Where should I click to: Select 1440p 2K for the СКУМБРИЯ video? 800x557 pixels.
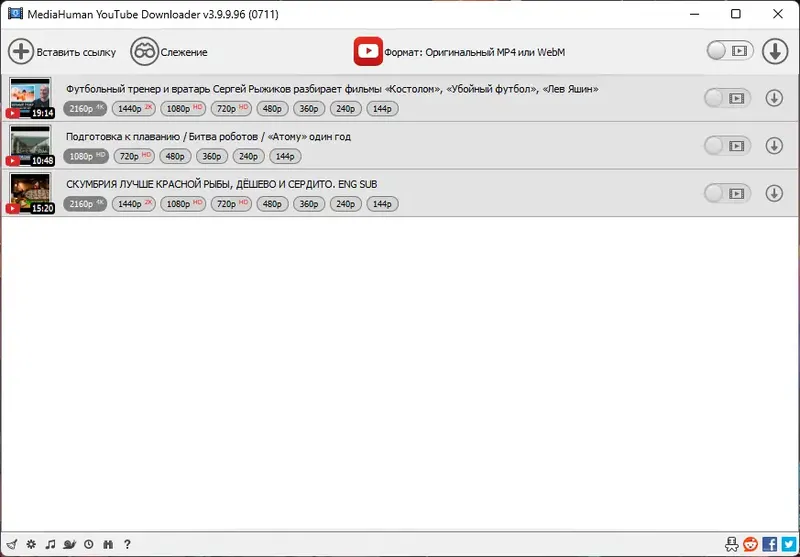coord(134,204)
